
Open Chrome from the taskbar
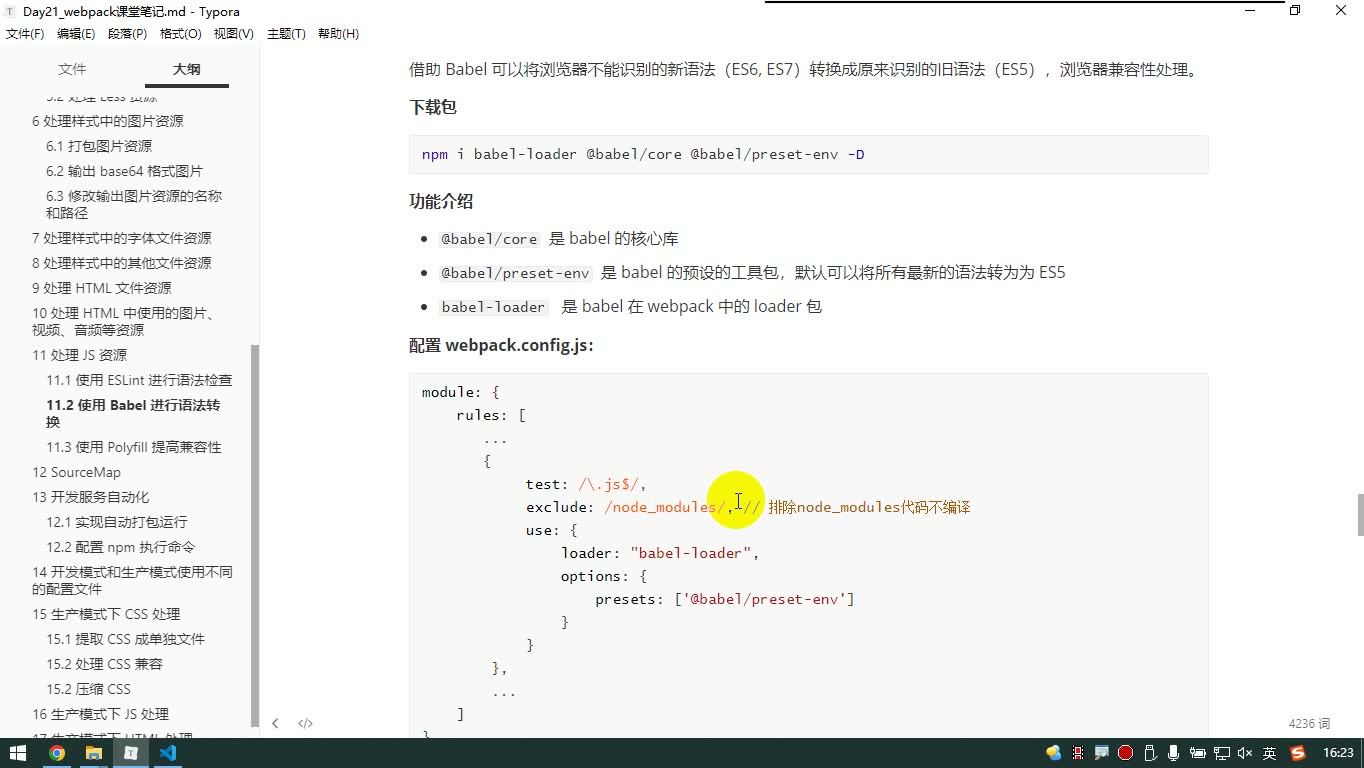point(57,753)
